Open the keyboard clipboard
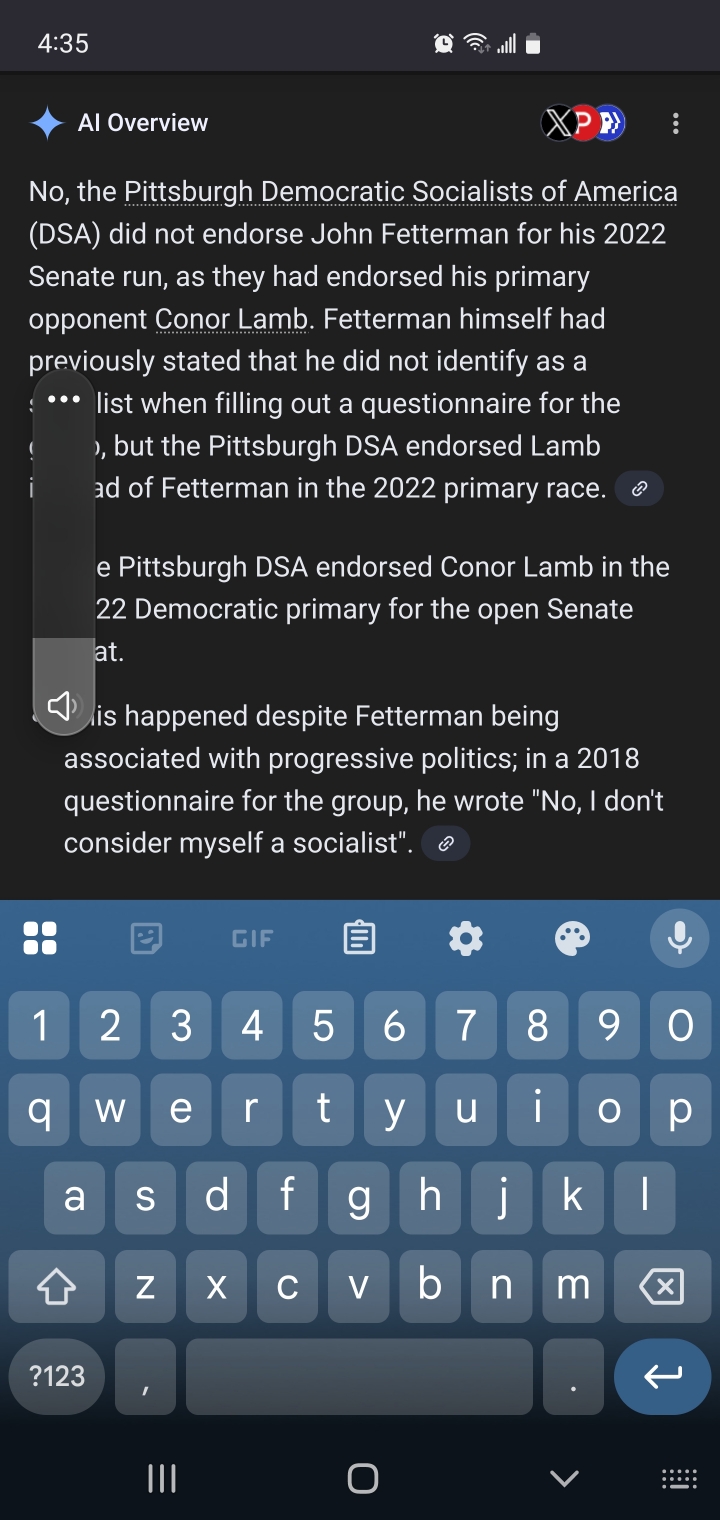The image size is (720, 1520). click(x=359, y=938)
